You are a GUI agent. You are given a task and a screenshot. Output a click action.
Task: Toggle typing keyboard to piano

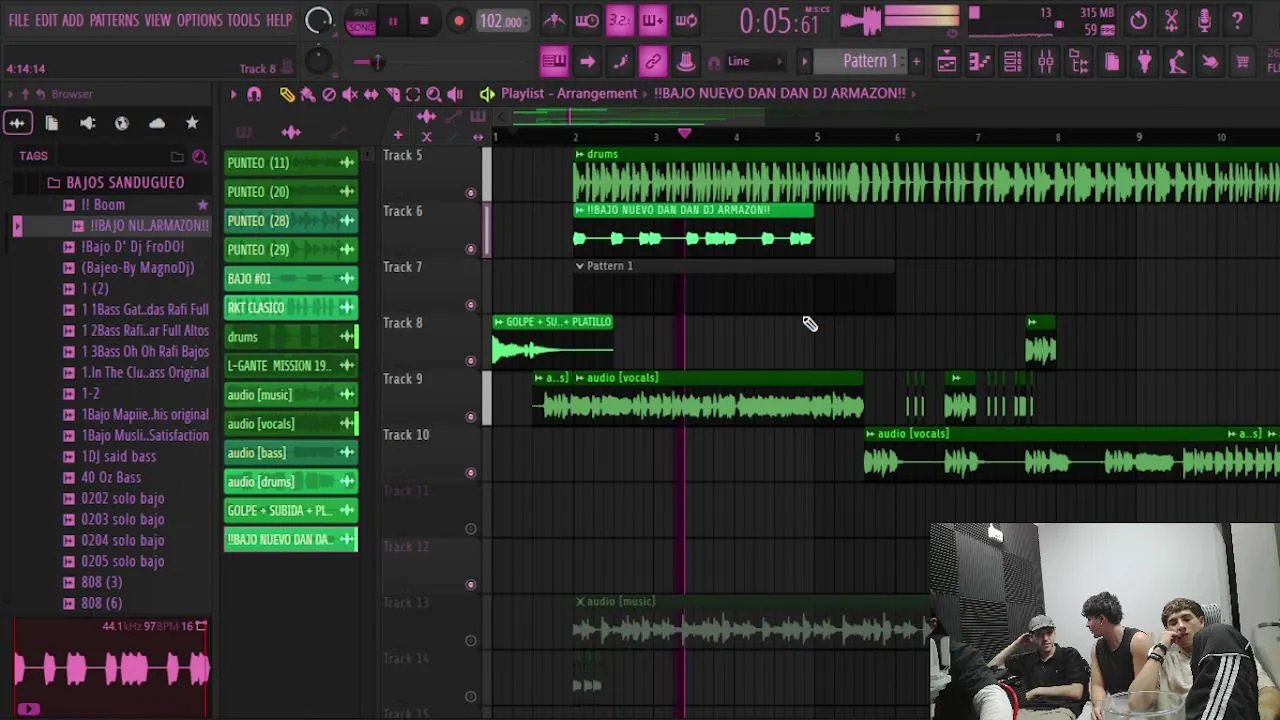(554, 62)
